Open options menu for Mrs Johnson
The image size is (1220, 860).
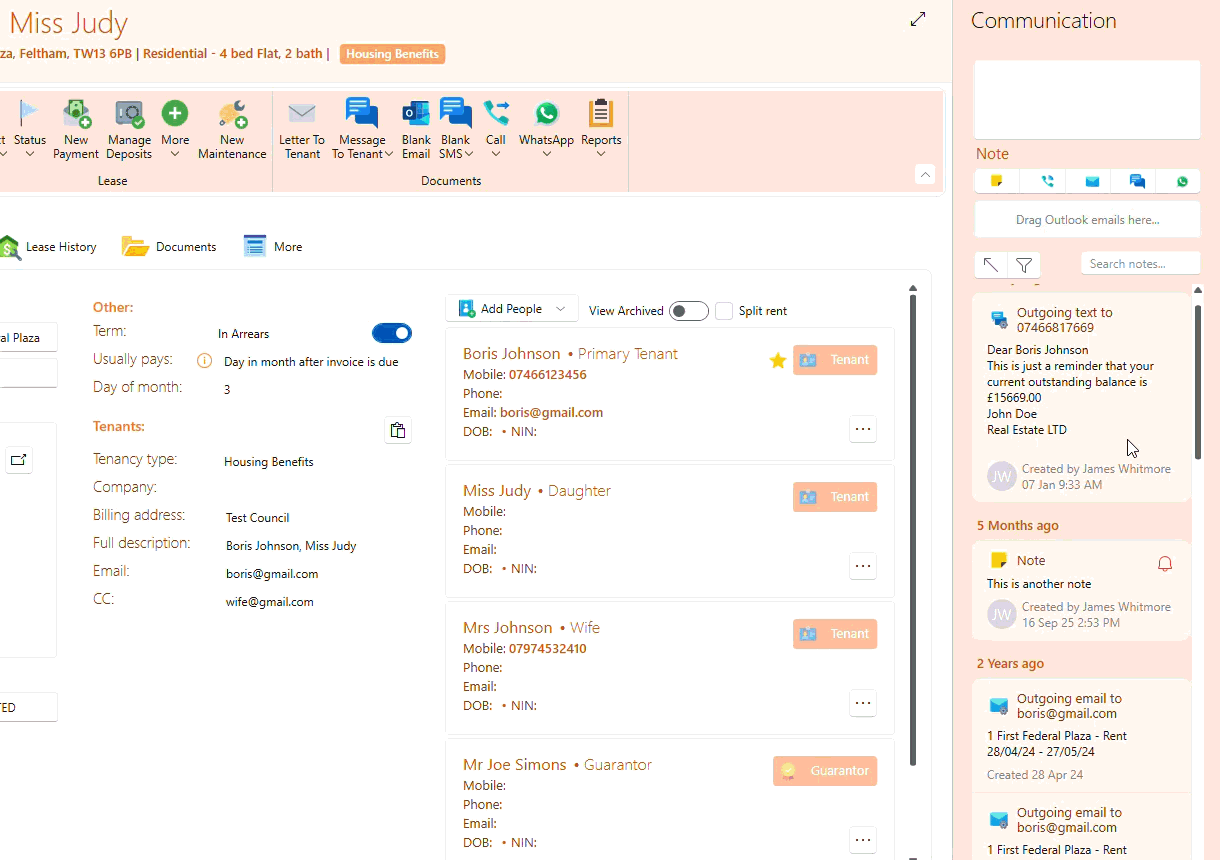[x=862, y=703]
